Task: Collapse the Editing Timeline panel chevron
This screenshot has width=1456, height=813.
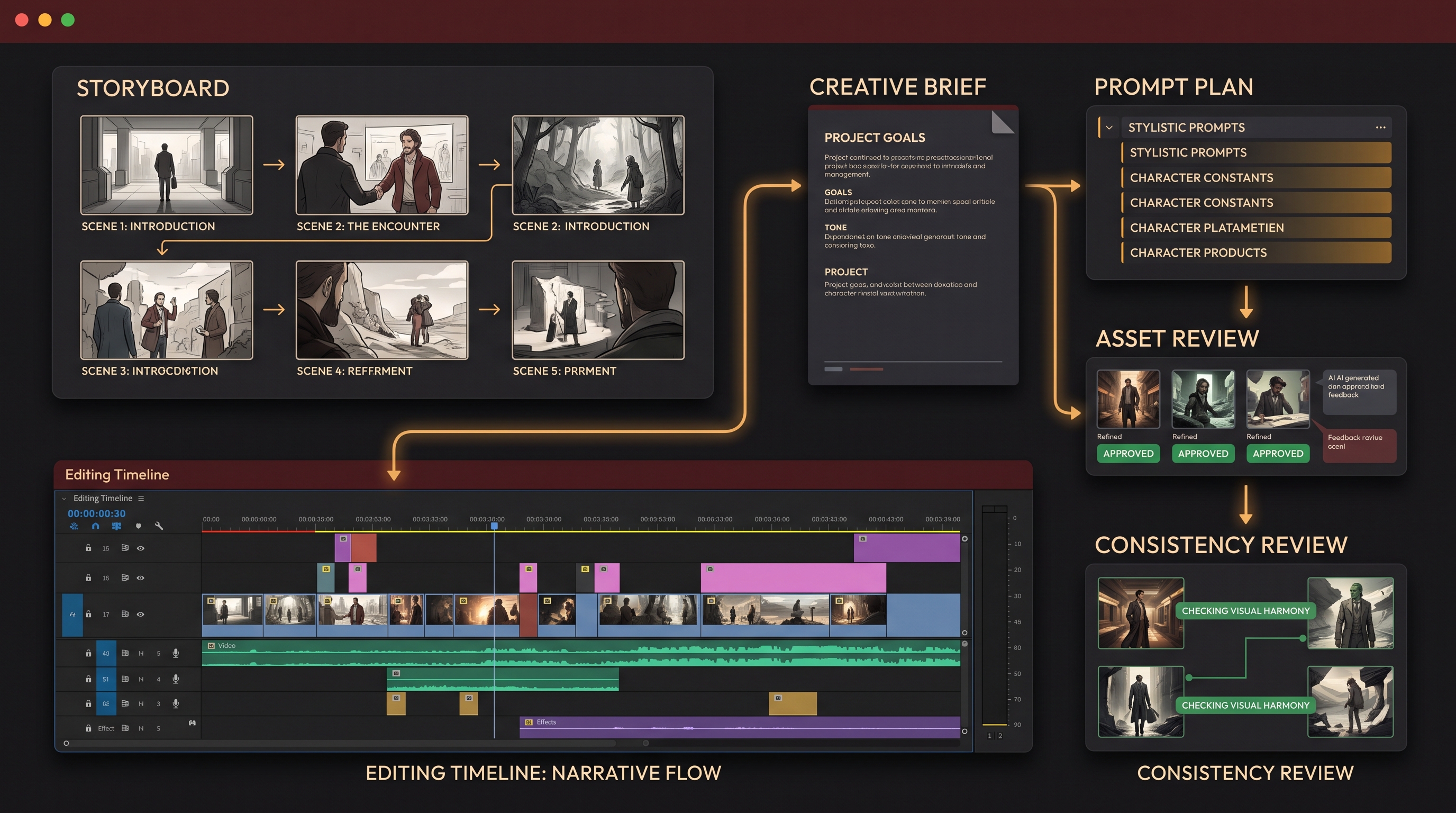Action: (x=64, y=498)
